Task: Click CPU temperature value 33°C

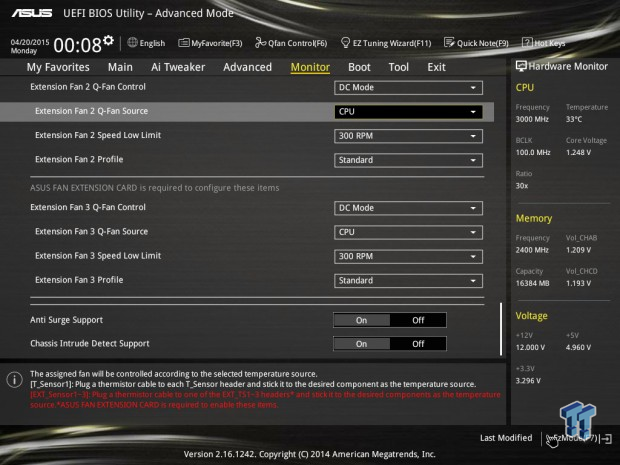Action: (574, 119)
